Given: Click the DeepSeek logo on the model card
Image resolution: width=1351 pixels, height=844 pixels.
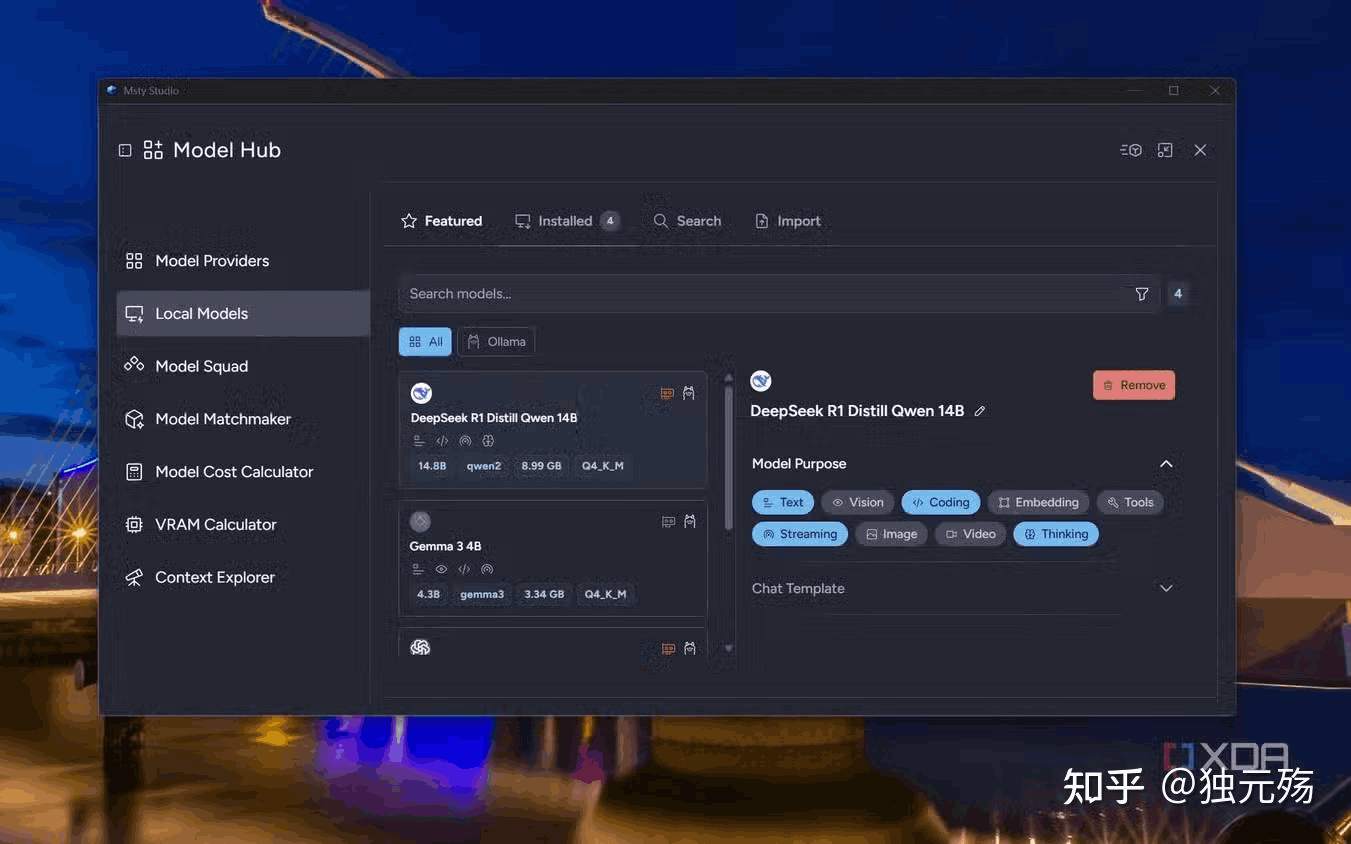Looking at the screenshot, I should pos(421,393).
